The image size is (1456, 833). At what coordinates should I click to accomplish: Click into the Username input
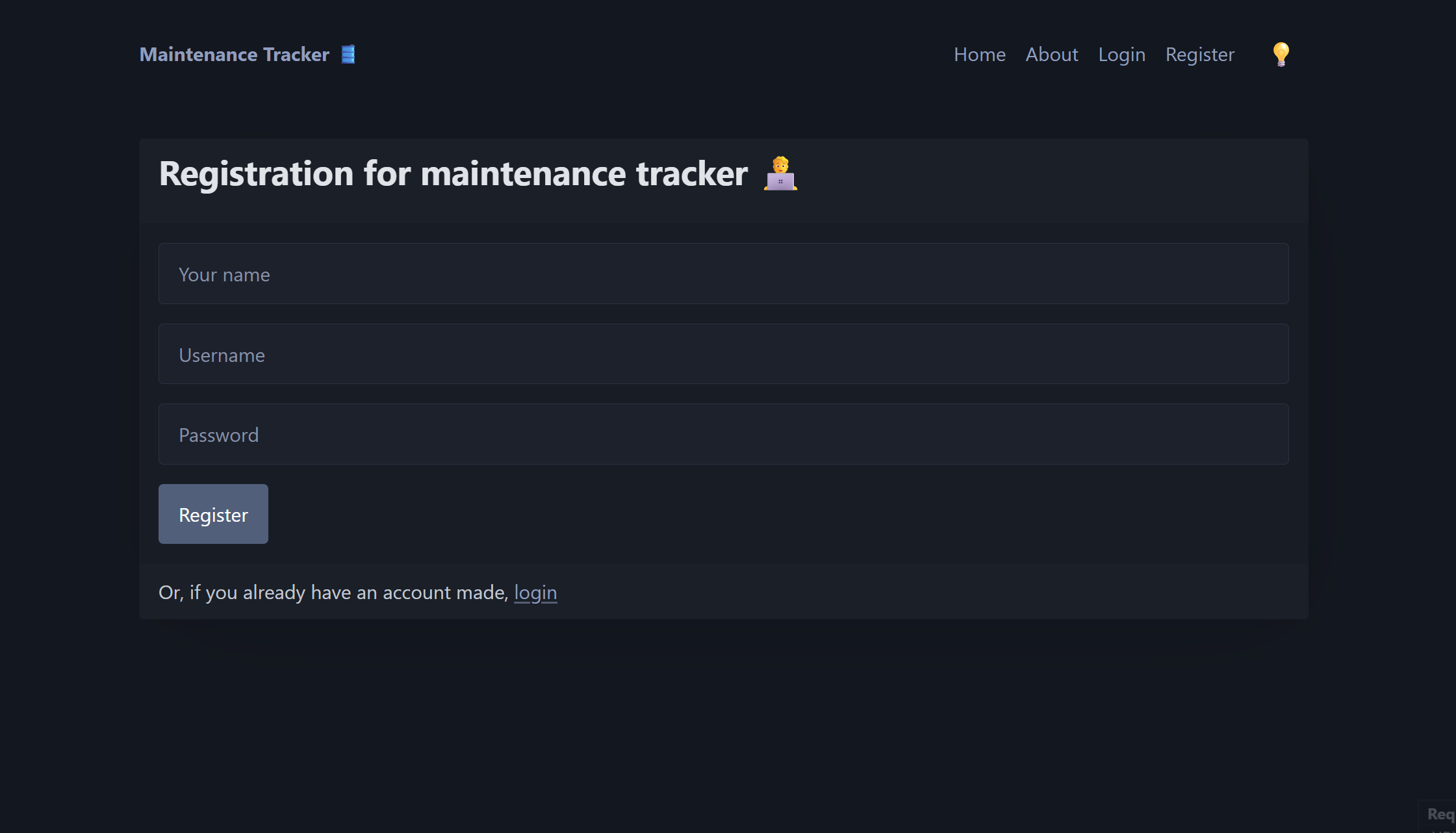click(x=723, y=354)
